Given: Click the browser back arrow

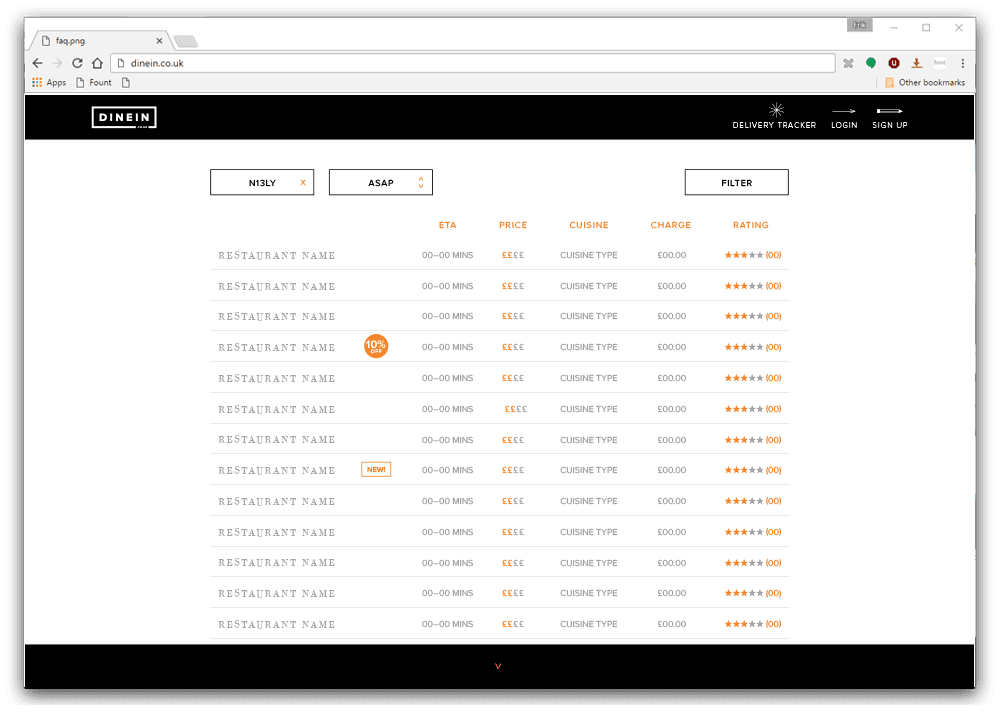Looking at the screenshot, I should tap(38, 63).
